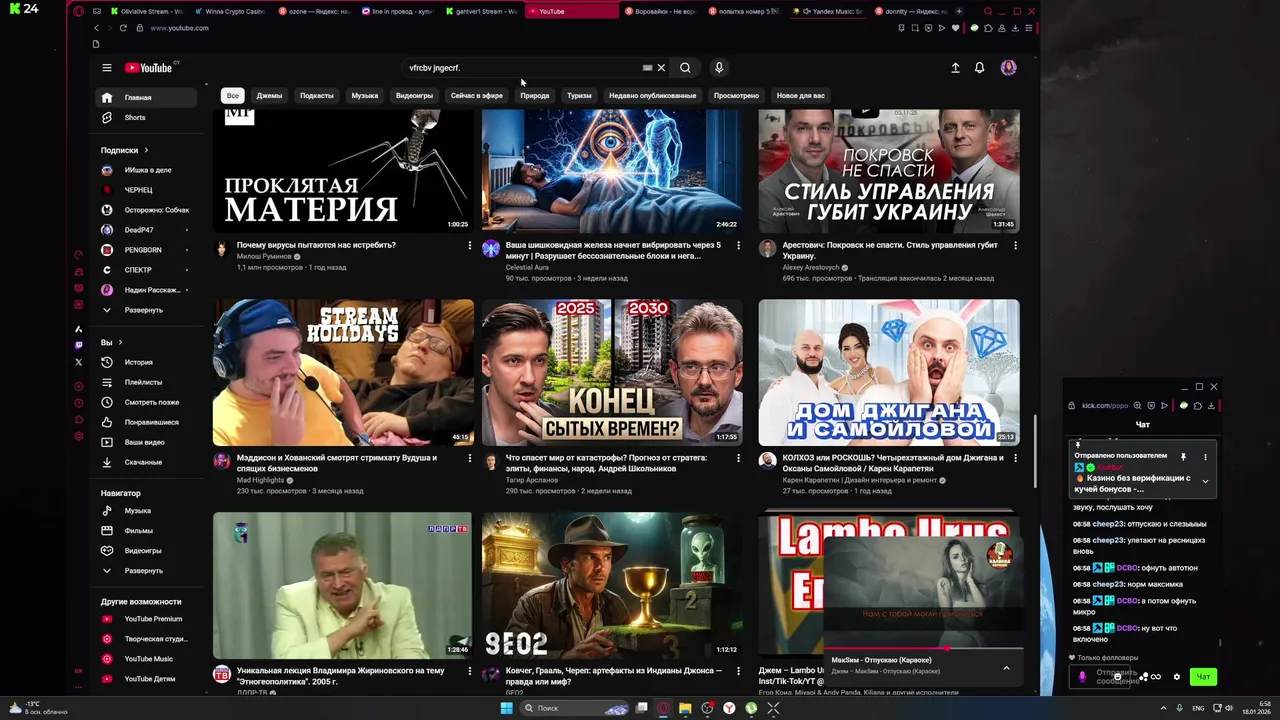The image size is (1280, 720).
Task: Open Stream Holidays video thumbnail
Action: 343,372
